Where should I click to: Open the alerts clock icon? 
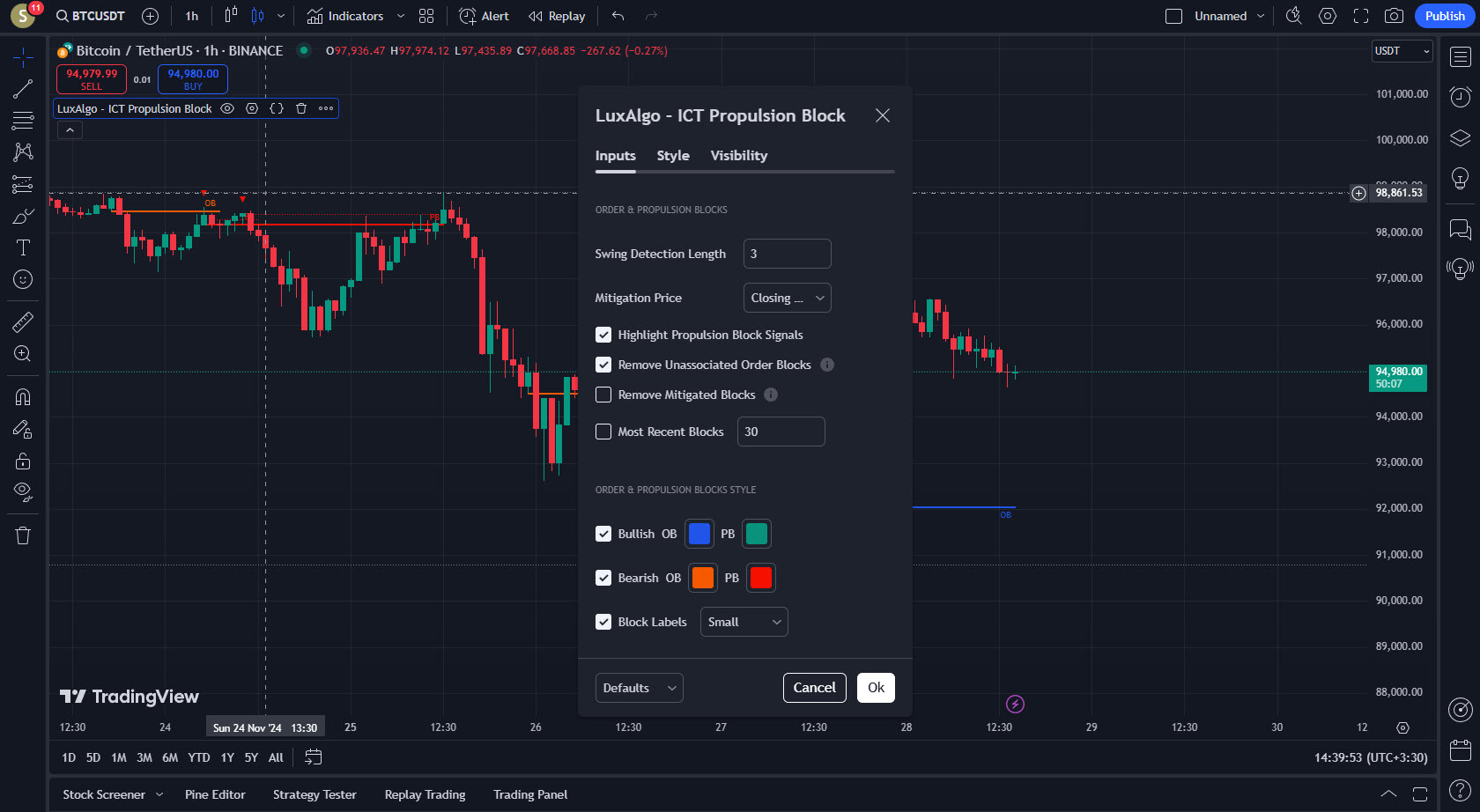1461,97
